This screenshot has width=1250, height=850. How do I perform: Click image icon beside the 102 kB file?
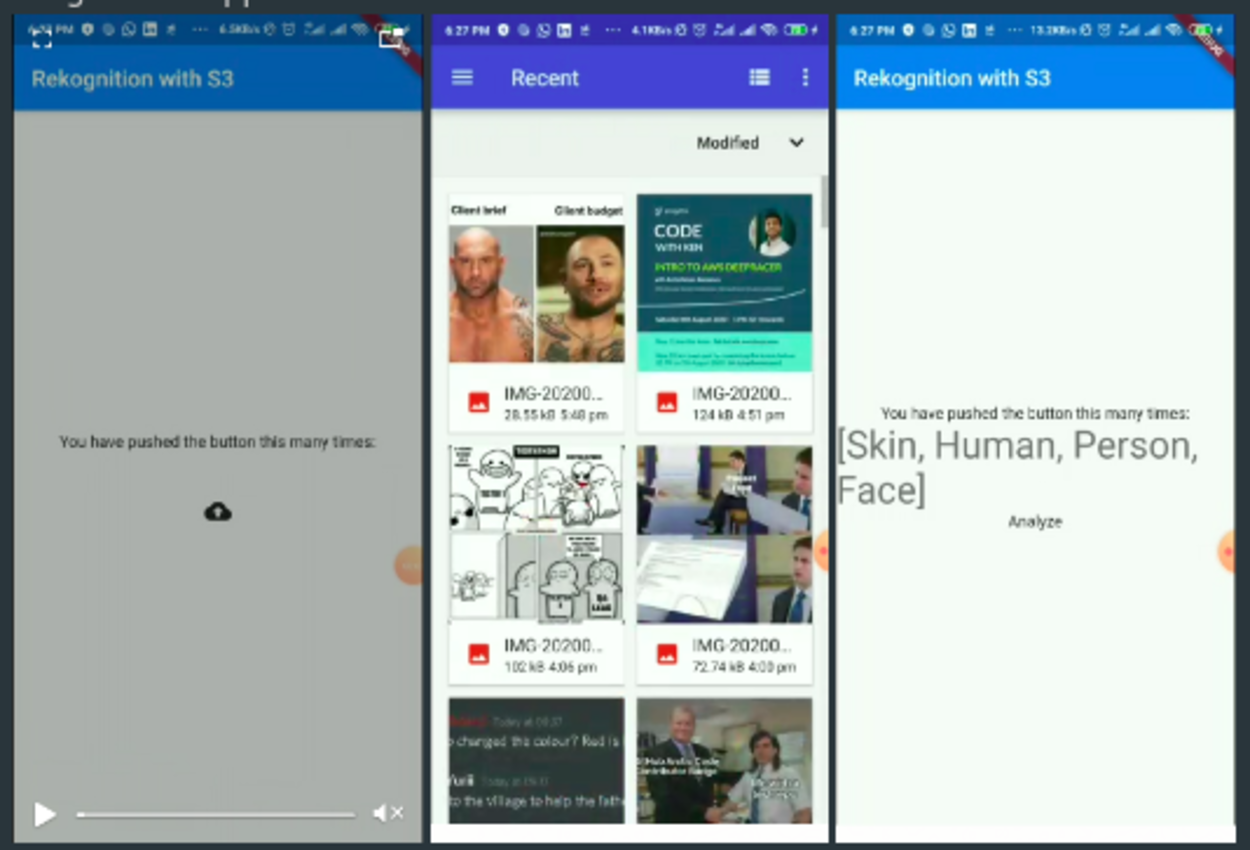[479, 654]
